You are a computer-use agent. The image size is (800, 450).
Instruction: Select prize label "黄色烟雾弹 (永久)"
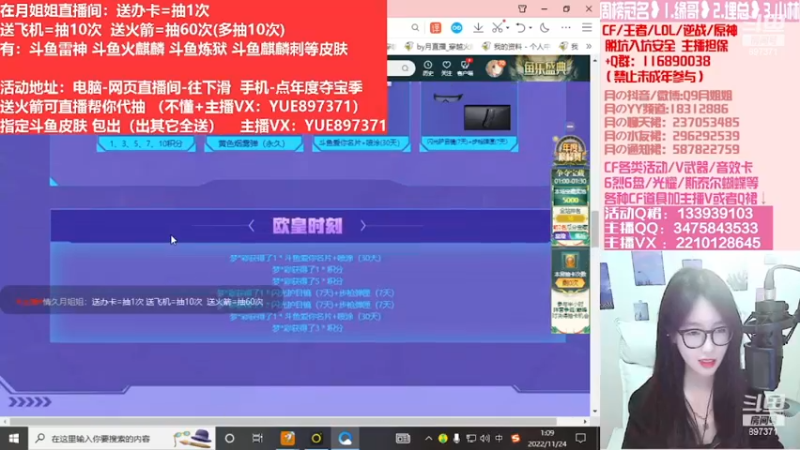[254, 144]
